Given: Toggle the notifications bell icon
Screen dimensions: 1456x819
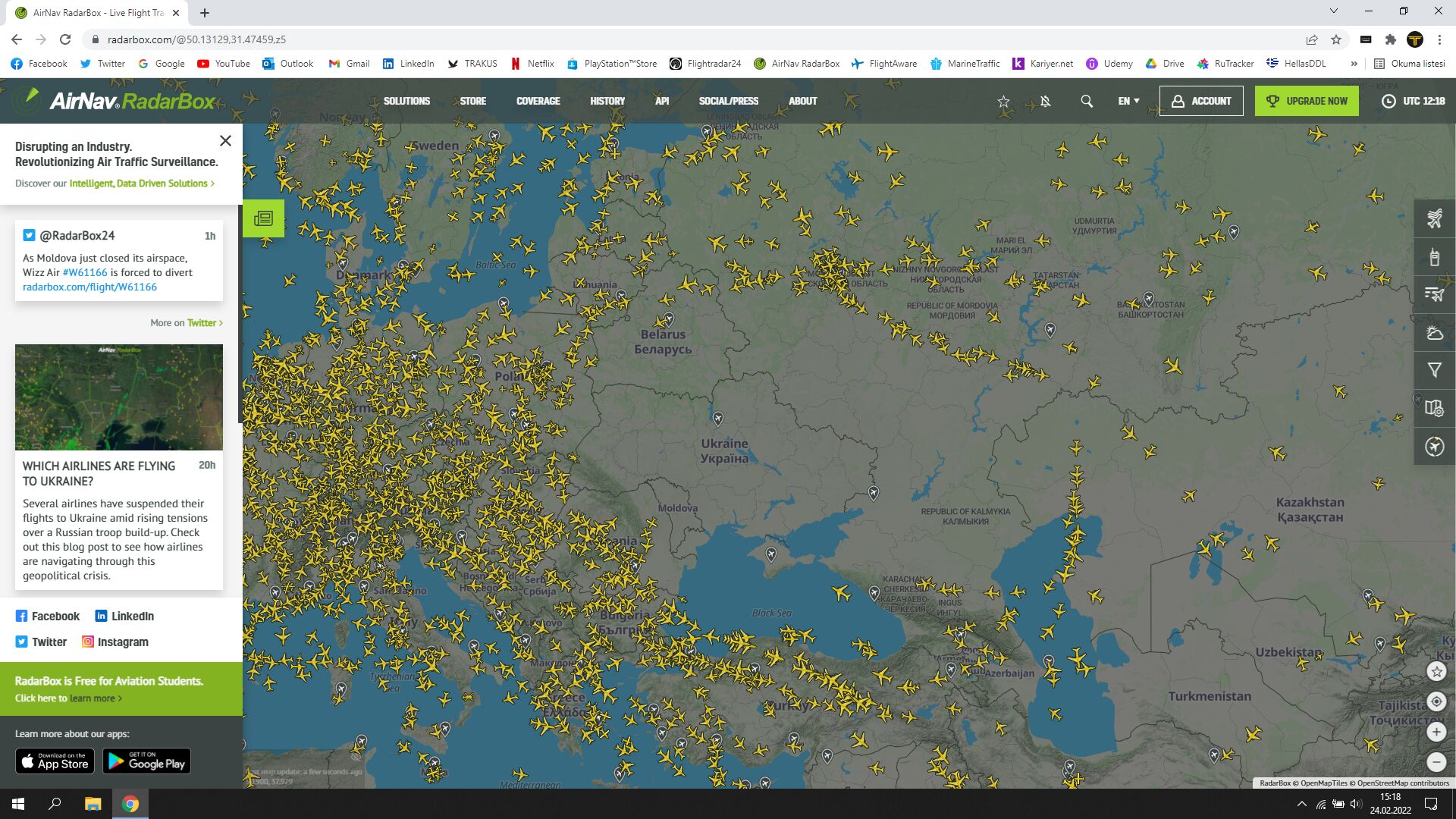Looking at the screenshot, I should point(1045,101).
